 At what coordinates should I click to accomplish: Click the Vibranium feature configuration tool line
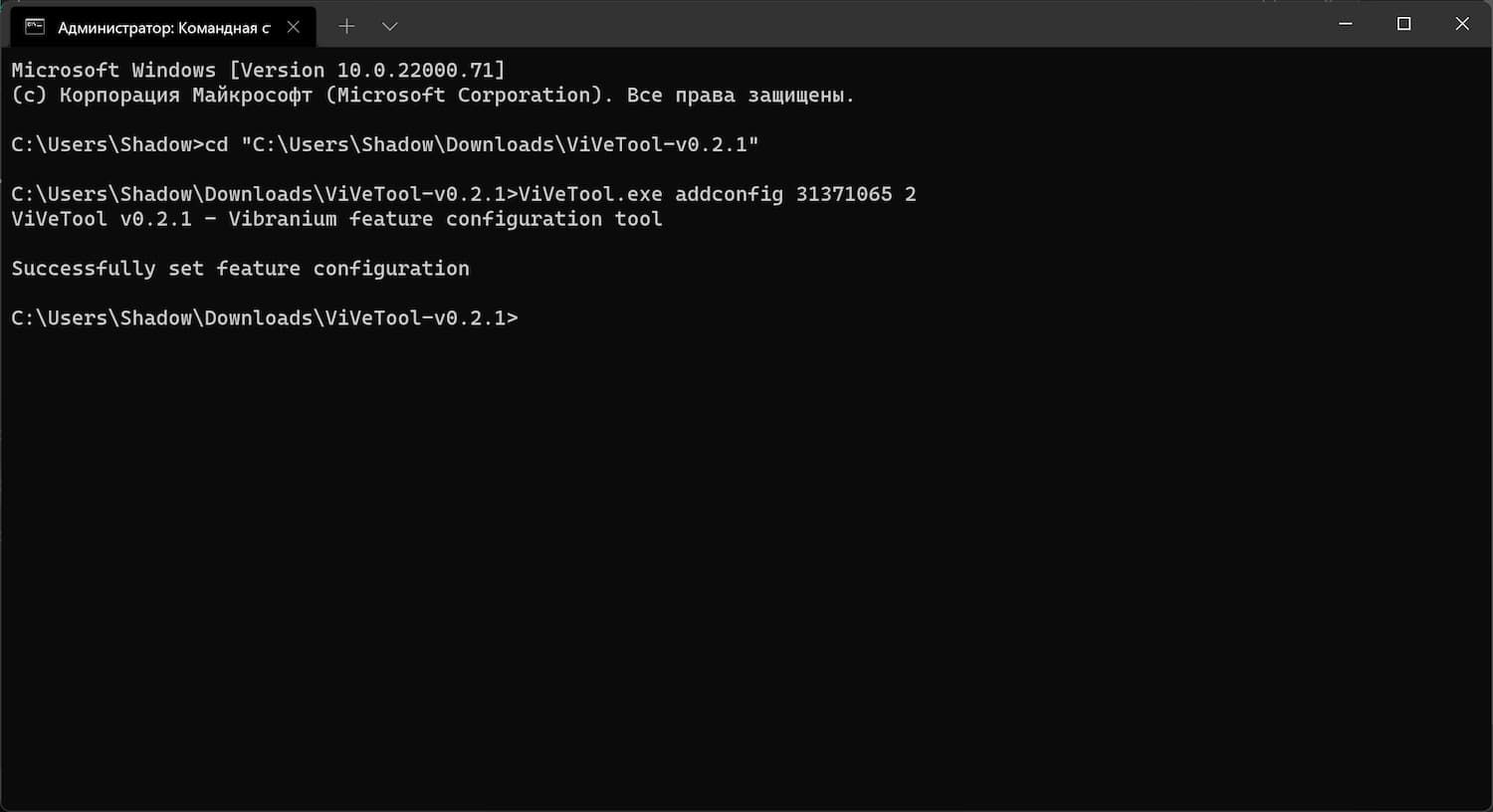pyautogui.click(x=336, y=219)
